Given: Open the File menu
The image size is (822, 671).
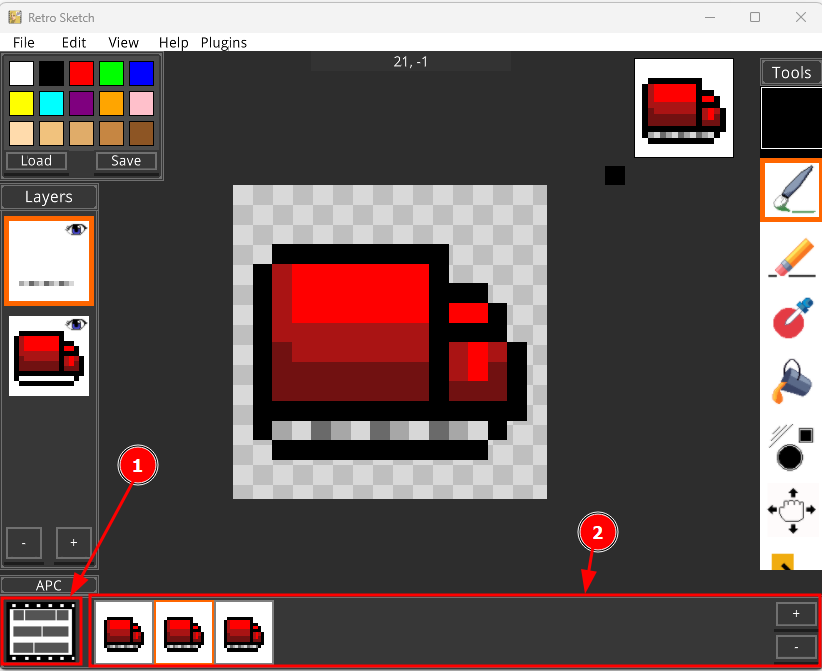Looking at the screenshot, I should click(24, 42).
